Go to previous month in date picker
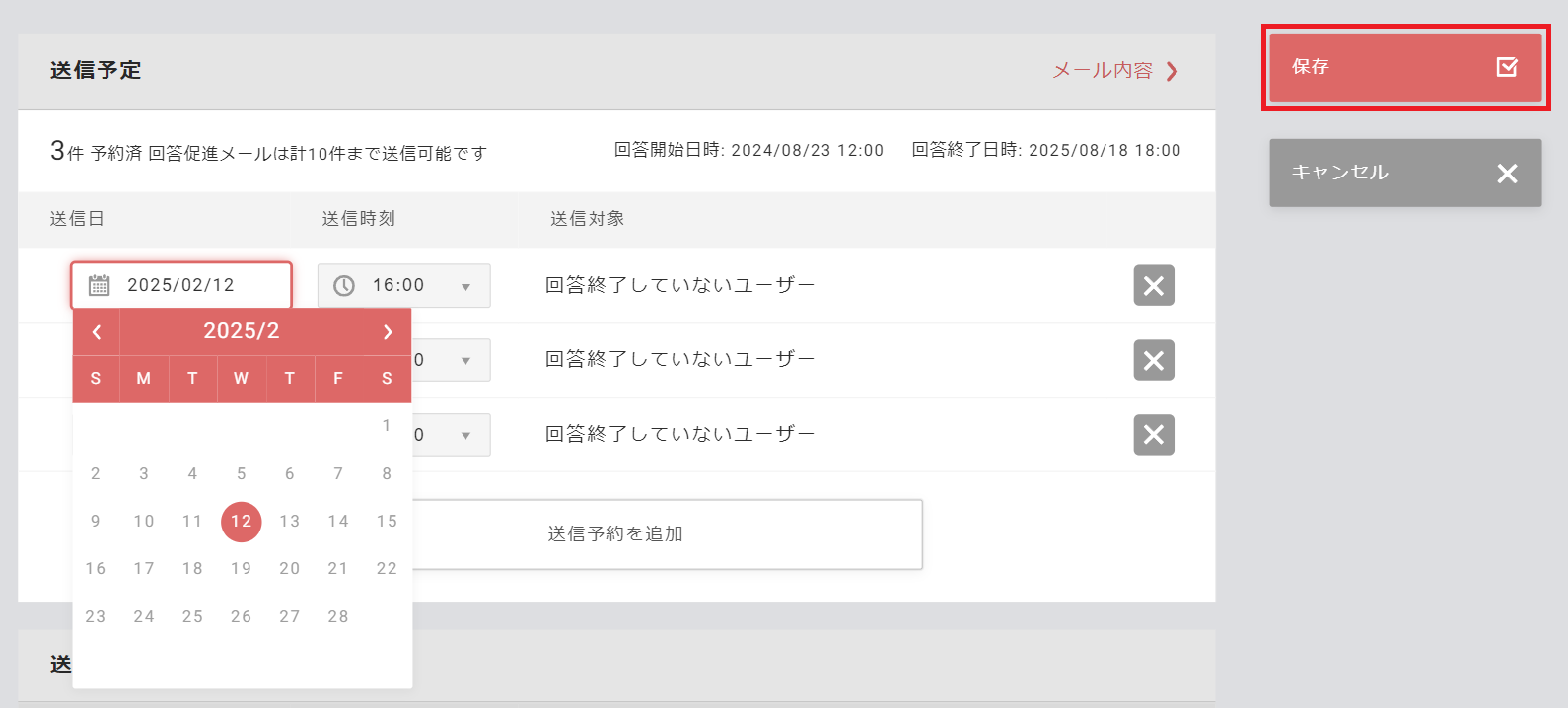The width and height of the screenshot is (1568, 708). pyautogui.click(x=96, y=331)
